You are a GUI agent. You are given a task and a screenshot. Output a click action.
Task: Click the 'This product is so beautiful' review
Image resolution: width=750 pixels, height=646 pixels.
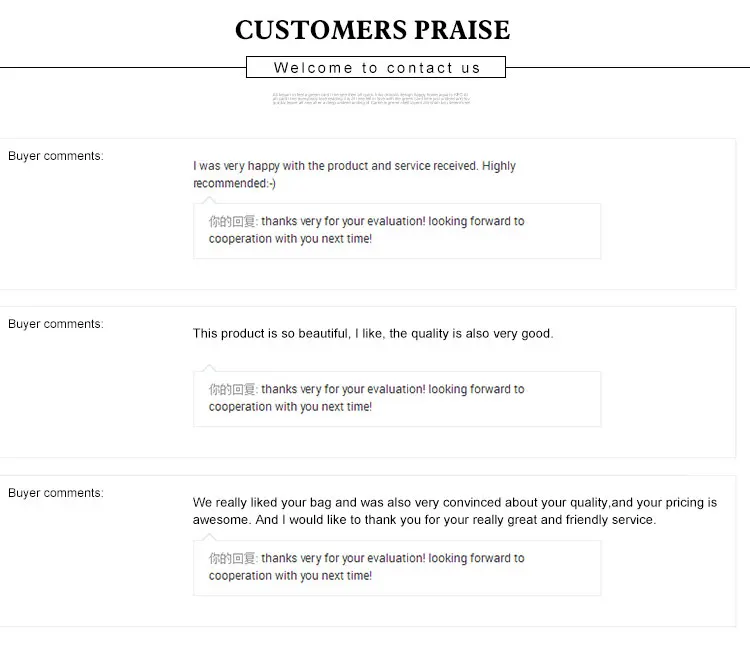click(x=372, y=334)
